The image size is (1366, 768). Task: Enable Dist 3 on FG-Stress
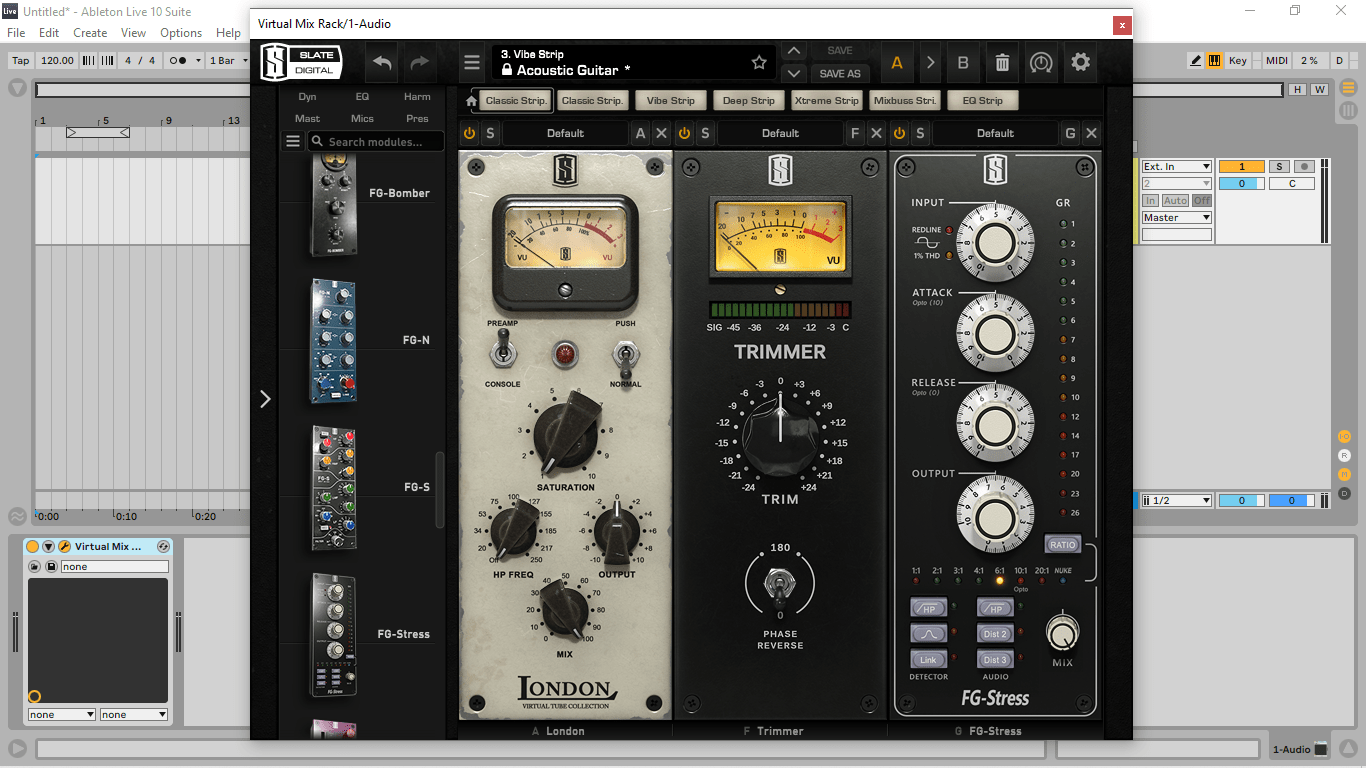pyautogui.click(x=995, y=660)
